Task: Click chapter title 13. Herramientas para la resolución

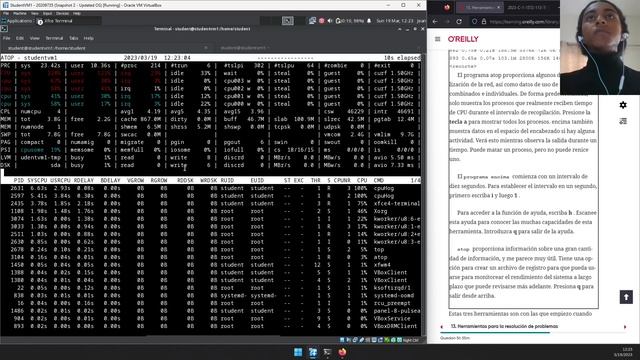Action: pyautogui.click(x=504, y=326)
